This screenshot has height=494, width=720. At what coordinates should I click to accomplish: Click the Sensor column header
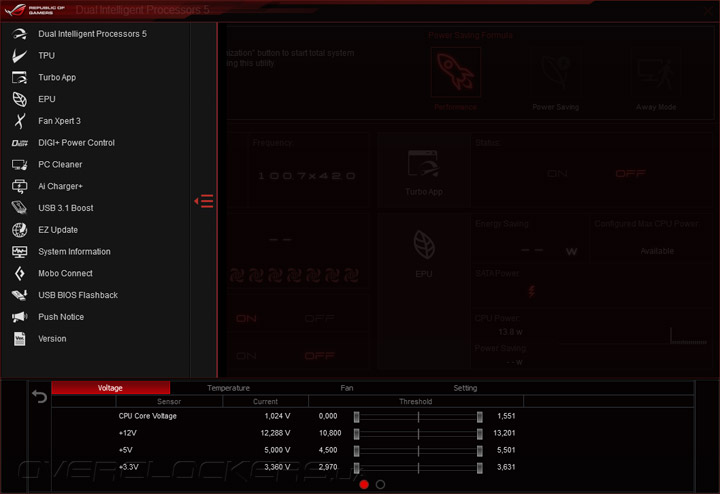point(169,401)
